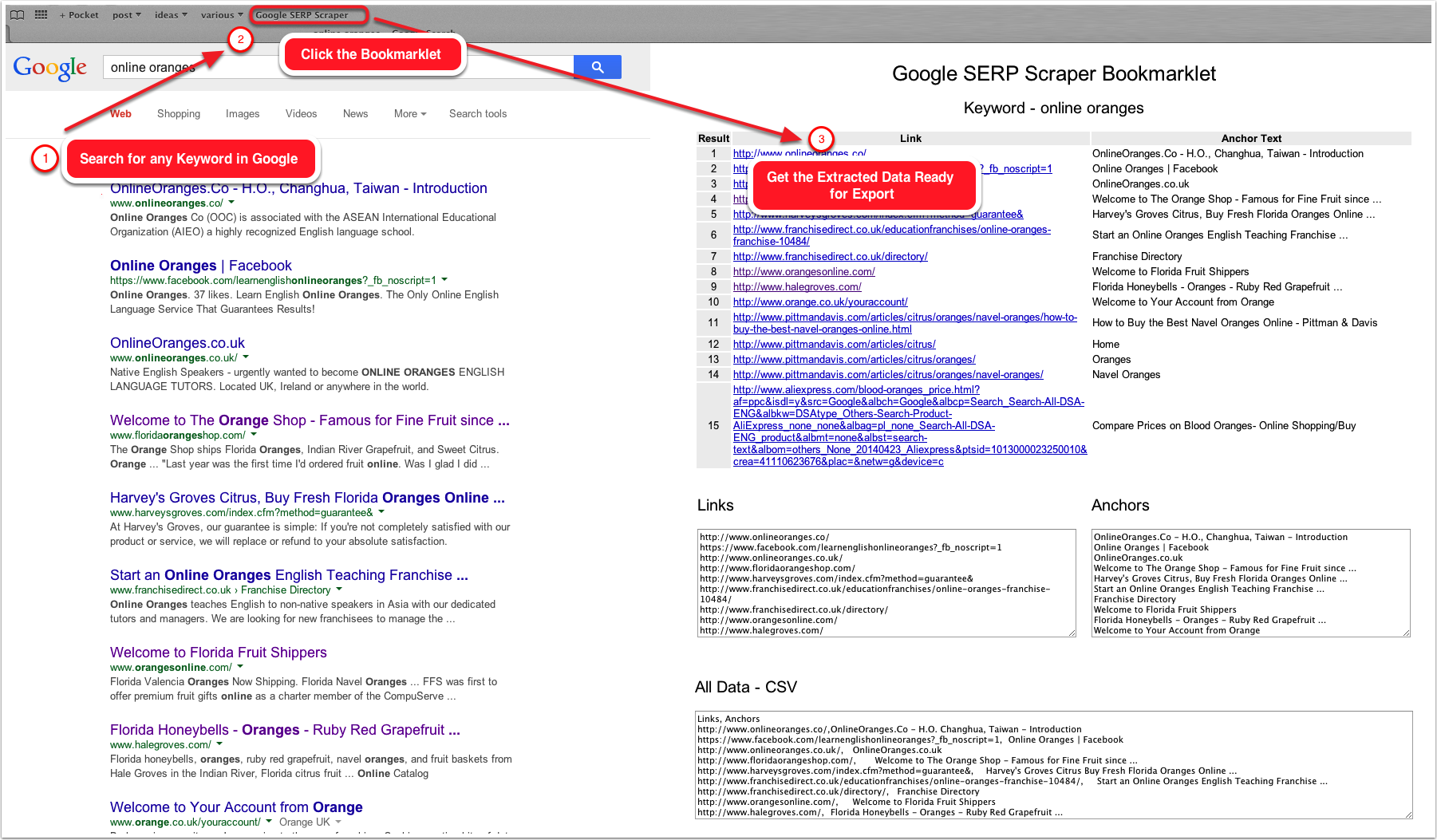Expand the arrow next to www.onlineoranges.co/
This screenshot has width=1437, height=840.
point(231,203)
